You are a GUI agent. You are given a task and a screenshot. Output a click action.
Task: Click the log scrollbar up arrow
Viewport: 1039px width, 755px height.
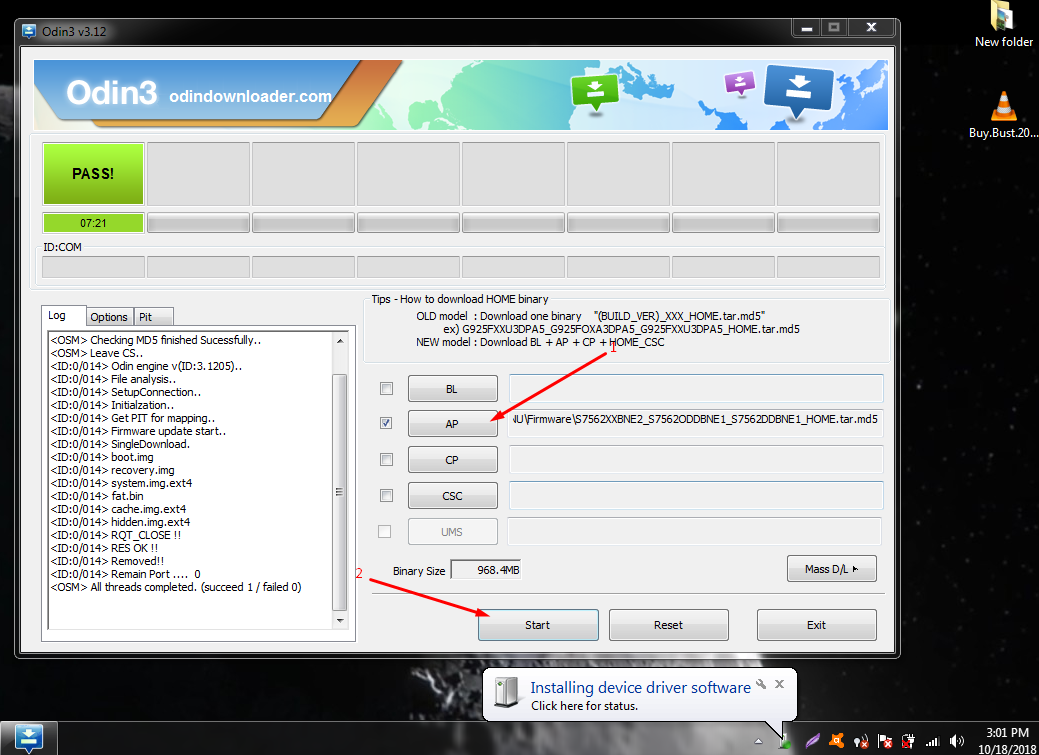click(340, 341)
